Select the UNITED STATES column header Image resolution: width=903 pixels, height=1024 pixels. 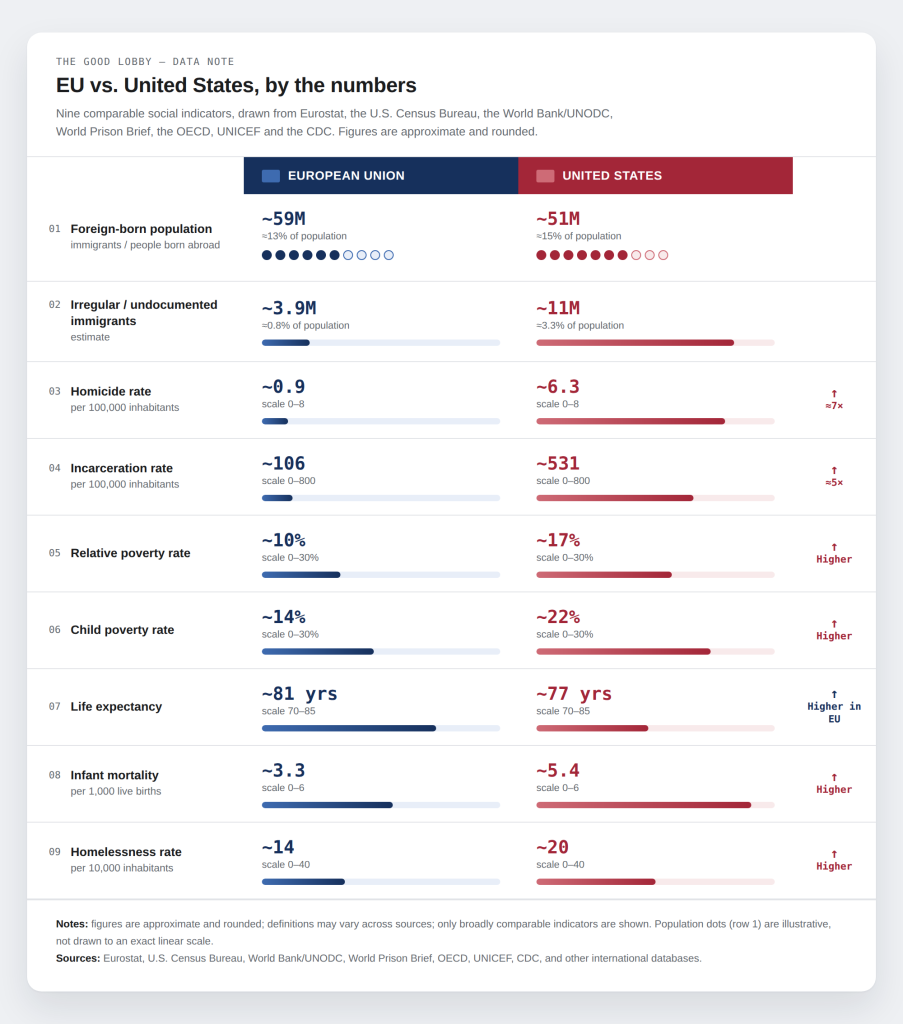pyautogui.click(x=656, y=176)
